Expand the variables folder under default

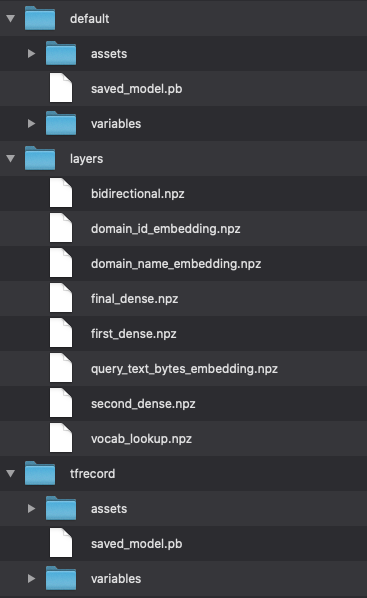coord(31,124)
